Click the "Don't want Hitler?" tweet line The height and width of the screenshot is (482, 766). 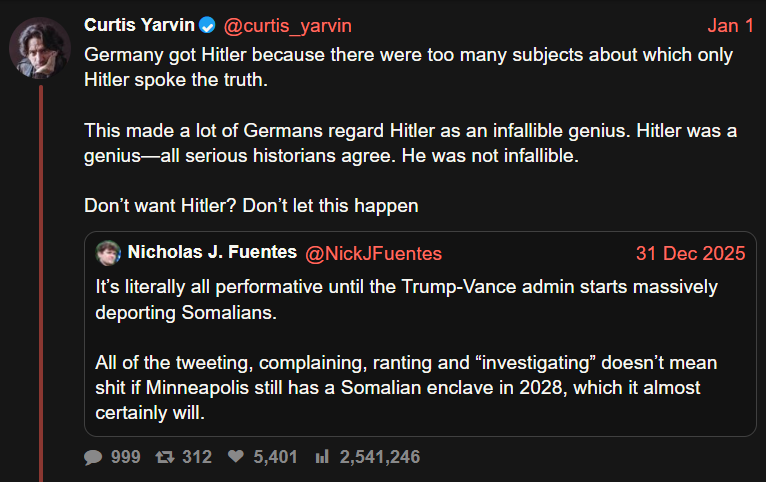pos(250,207)
